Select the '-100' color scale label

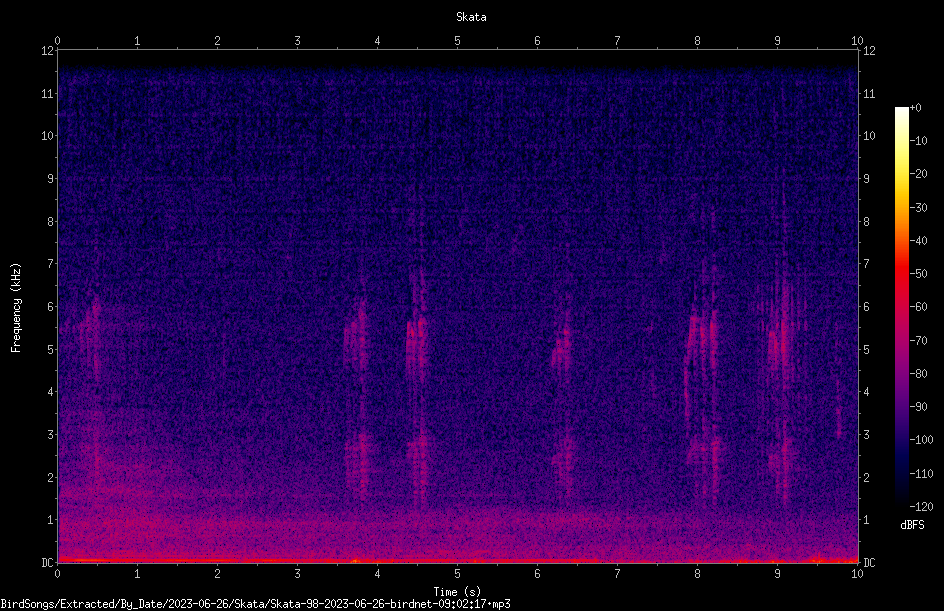921,440
